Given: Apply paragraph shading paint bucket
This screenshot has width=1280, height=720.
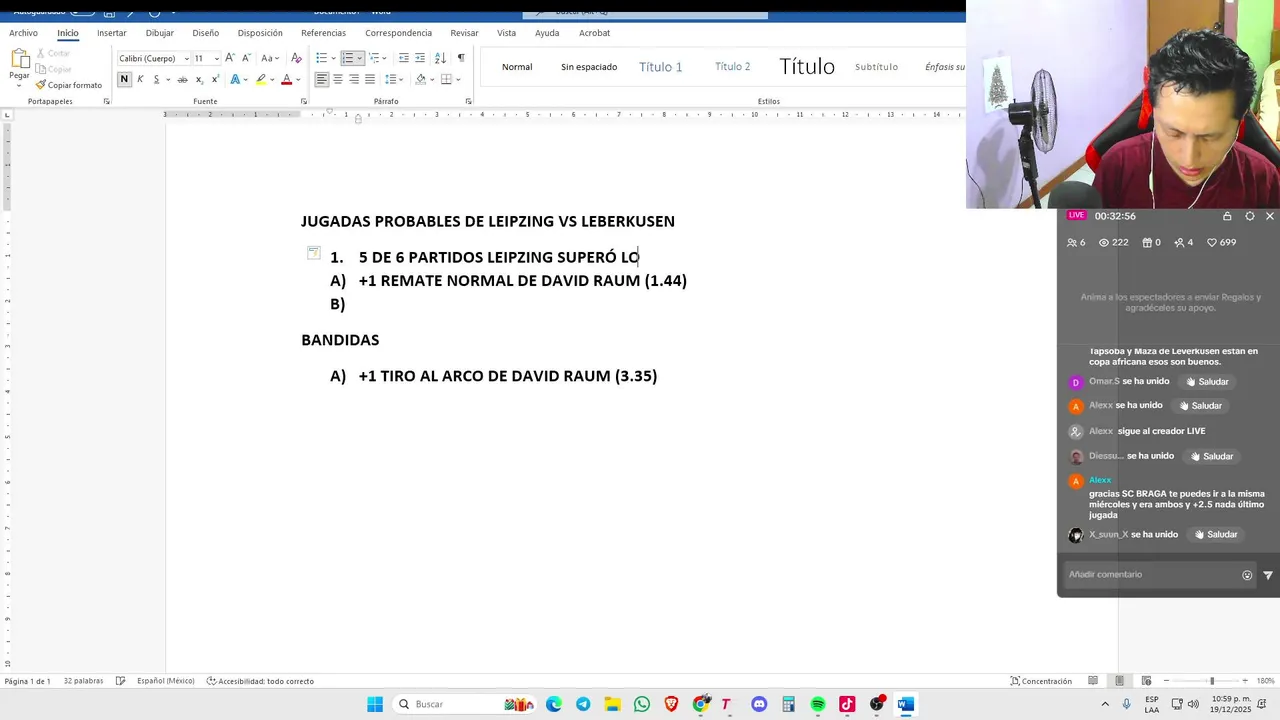Looking at the screenshot, I should click(x=420, y=79).
